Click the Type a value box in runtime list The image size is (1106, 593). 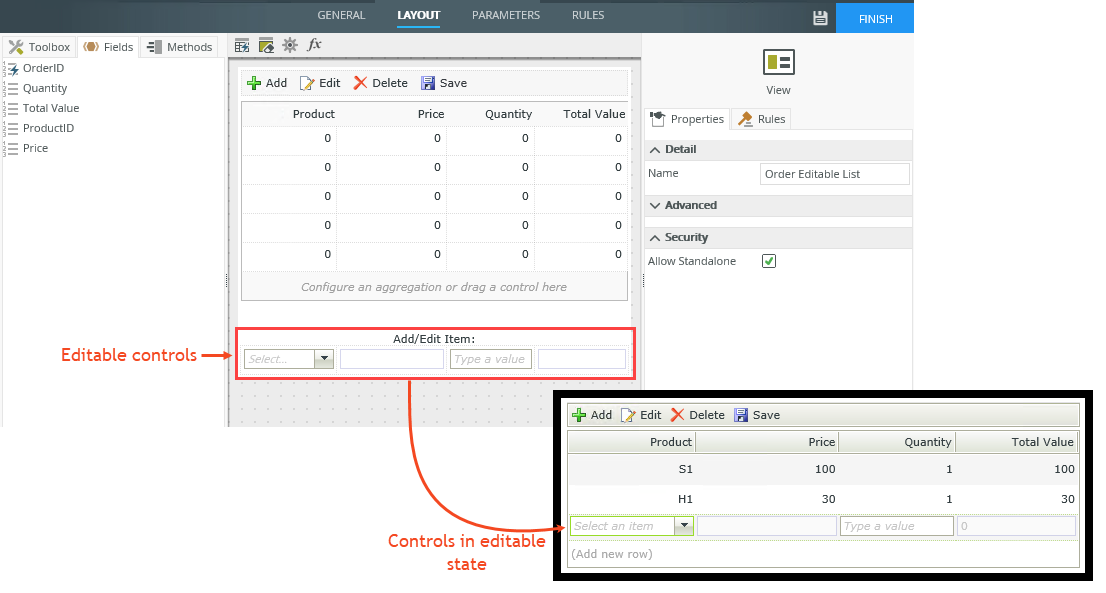pos(897,526)
